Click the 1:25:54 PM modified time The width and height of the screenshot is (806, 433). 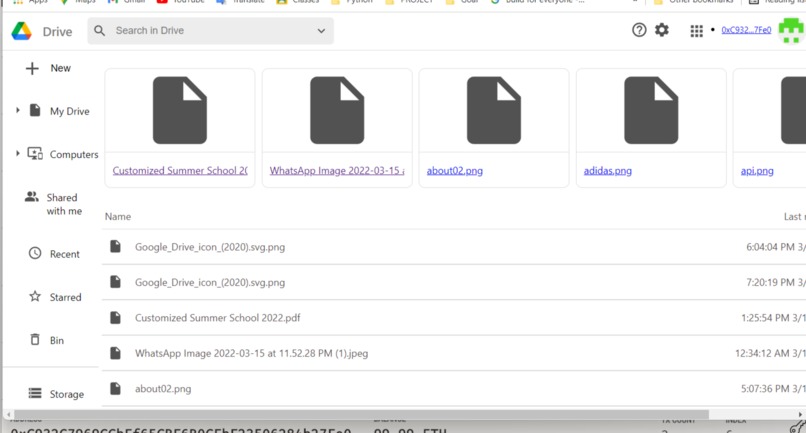773,318
